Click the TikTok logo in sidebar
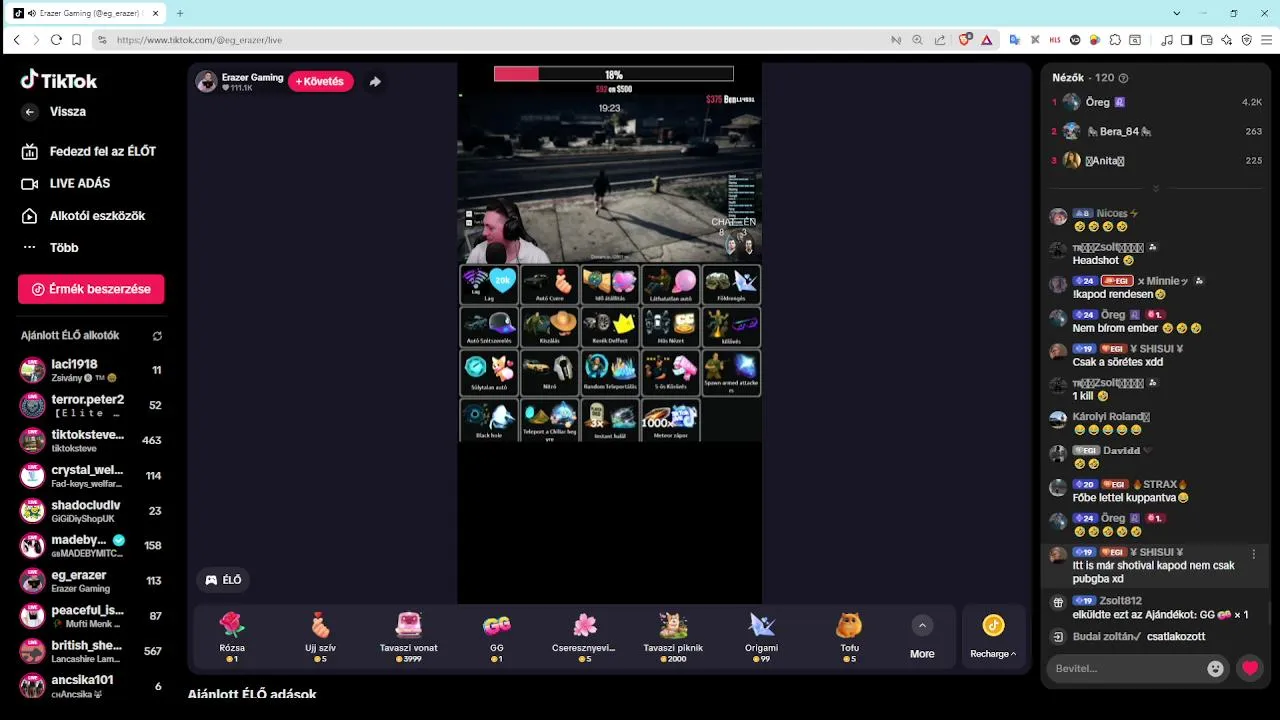This screenshot has height=720, width=1280. coord(59,80)
